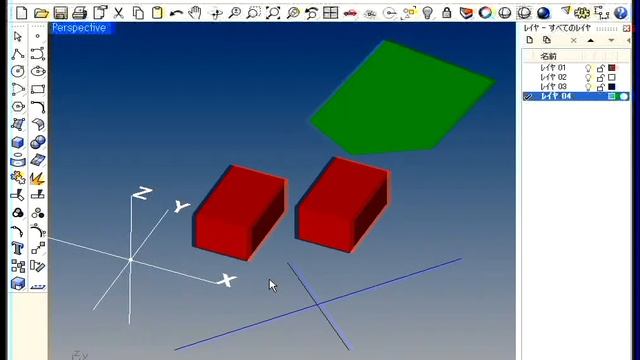Undo the last action
The height and width of the screenshot is (360, 640).
pyautogui.click(x=176, y=13)
